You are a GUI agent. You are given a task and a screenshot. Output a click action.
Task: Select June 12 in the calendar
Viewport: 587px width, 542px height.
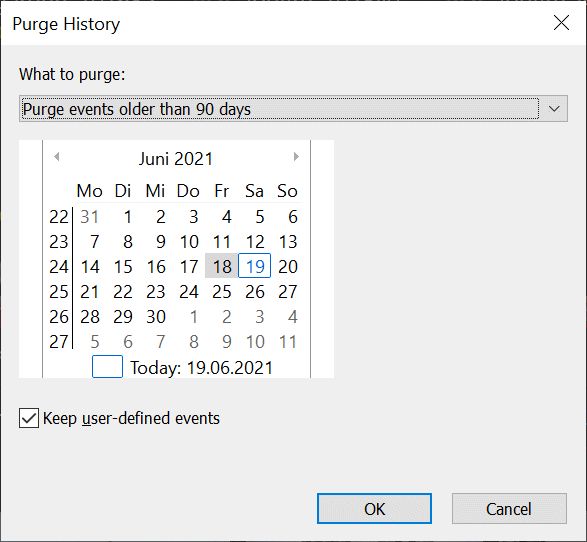(255, 241)
